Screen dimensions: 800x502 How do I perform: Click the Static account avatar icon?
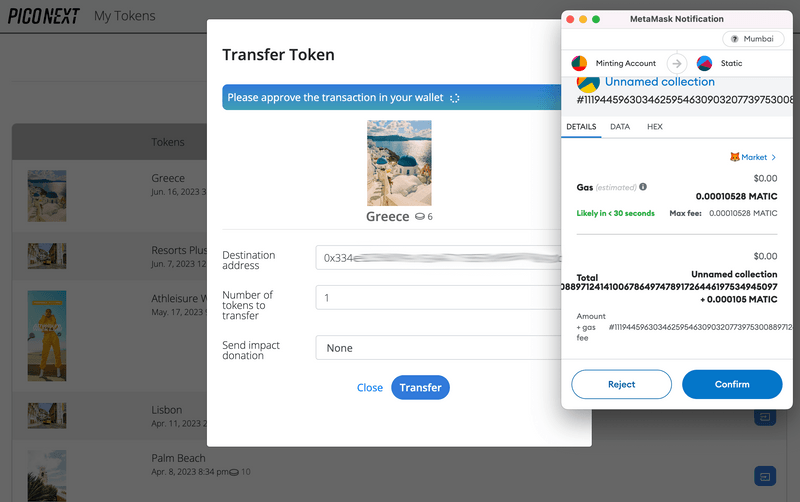click(x=704, y=63)
